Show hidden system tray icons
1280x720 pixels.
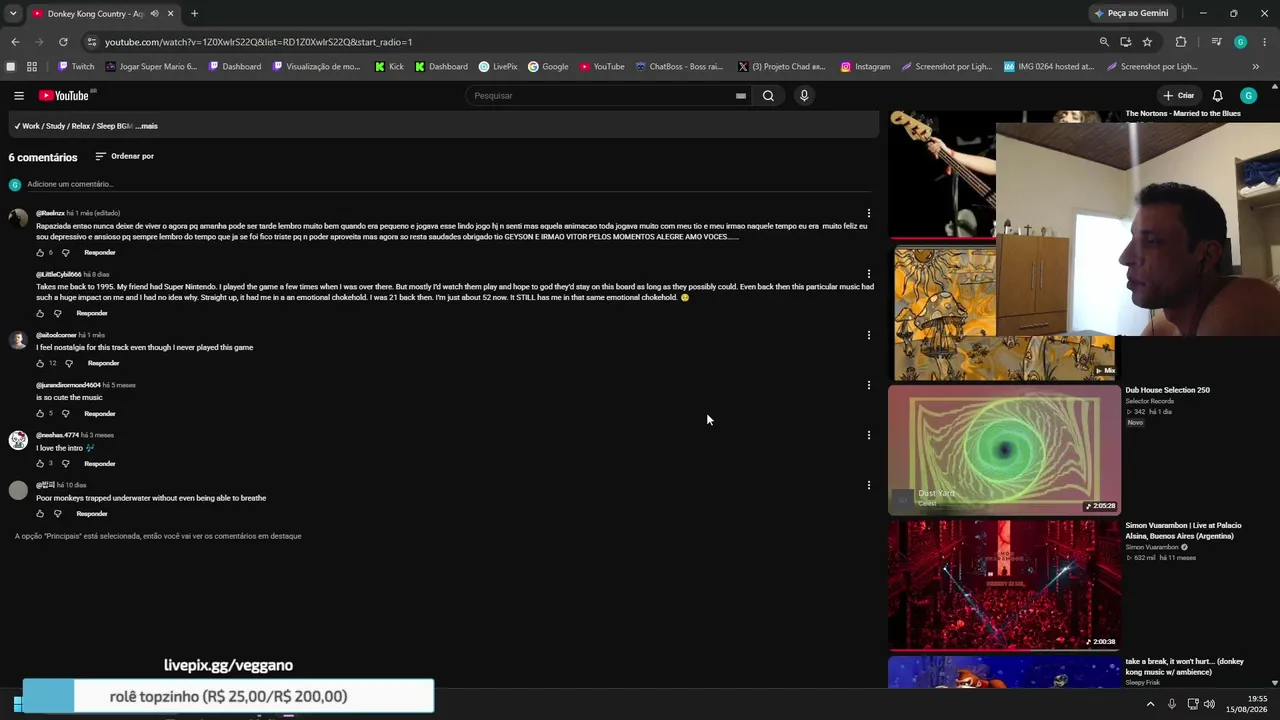coord(1150,704)
